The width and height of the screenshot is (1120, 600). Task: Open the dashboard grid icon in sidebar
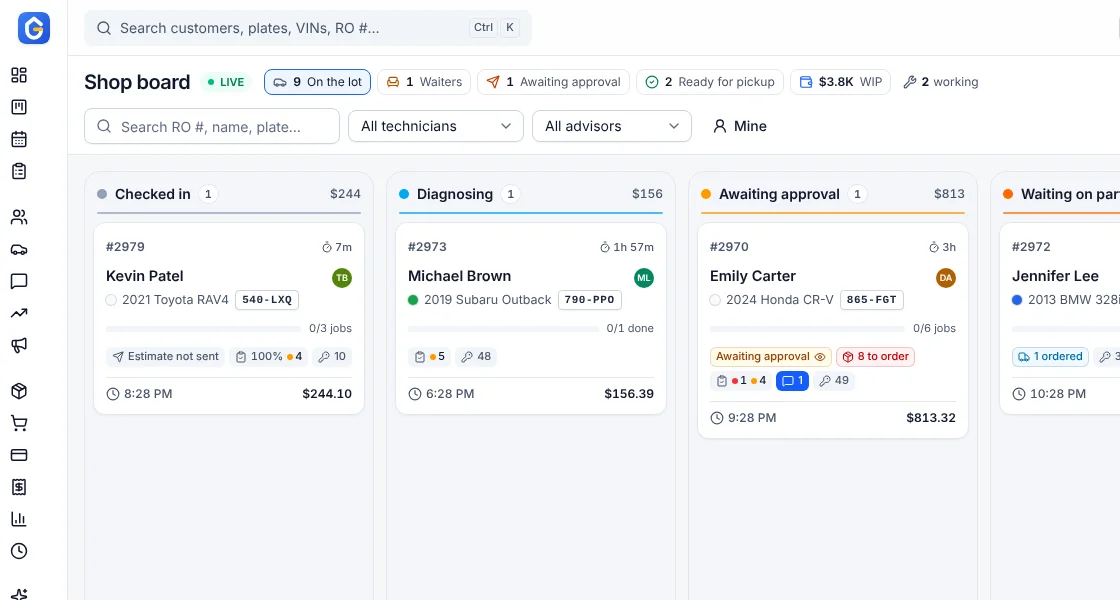click(x=19, y=75)
